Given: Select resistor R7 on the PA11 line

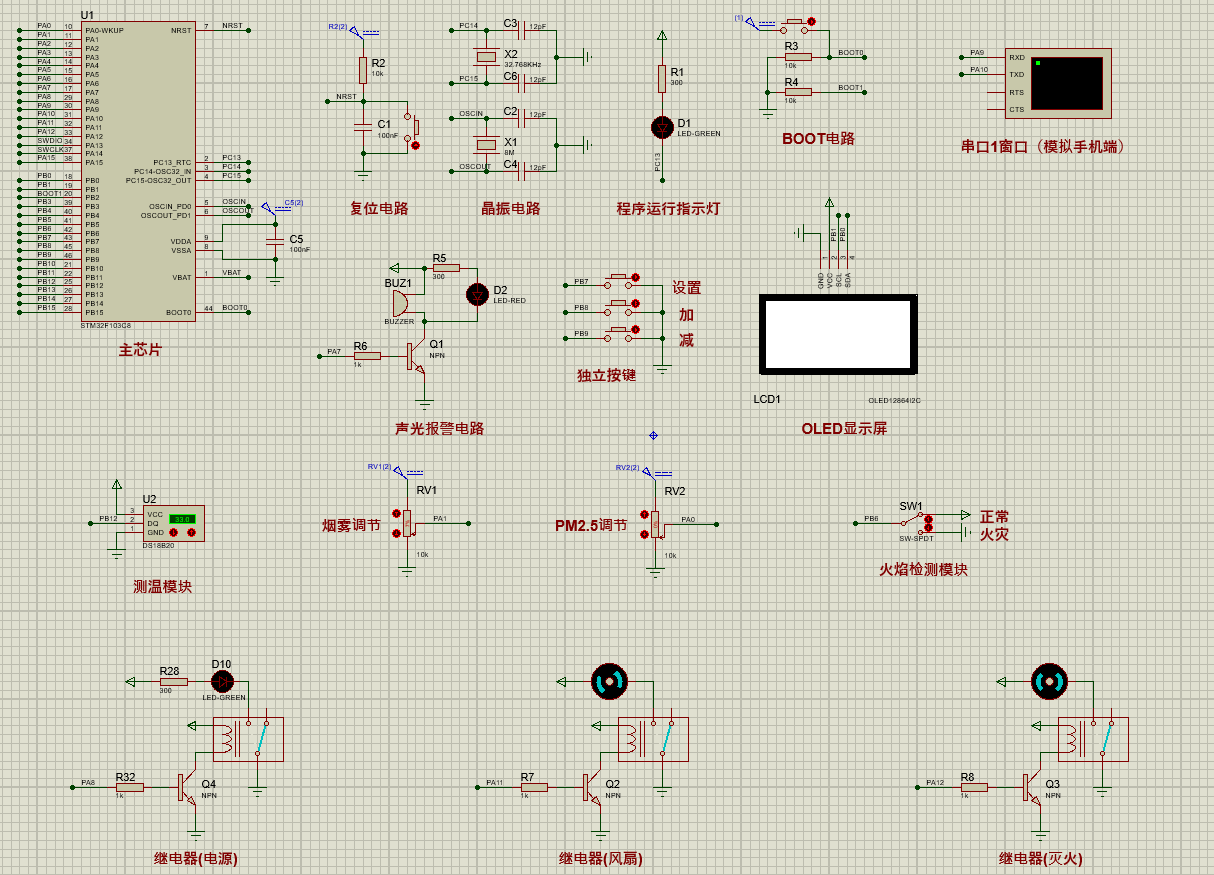Looking at the screenshot, I should pos(534,787).
